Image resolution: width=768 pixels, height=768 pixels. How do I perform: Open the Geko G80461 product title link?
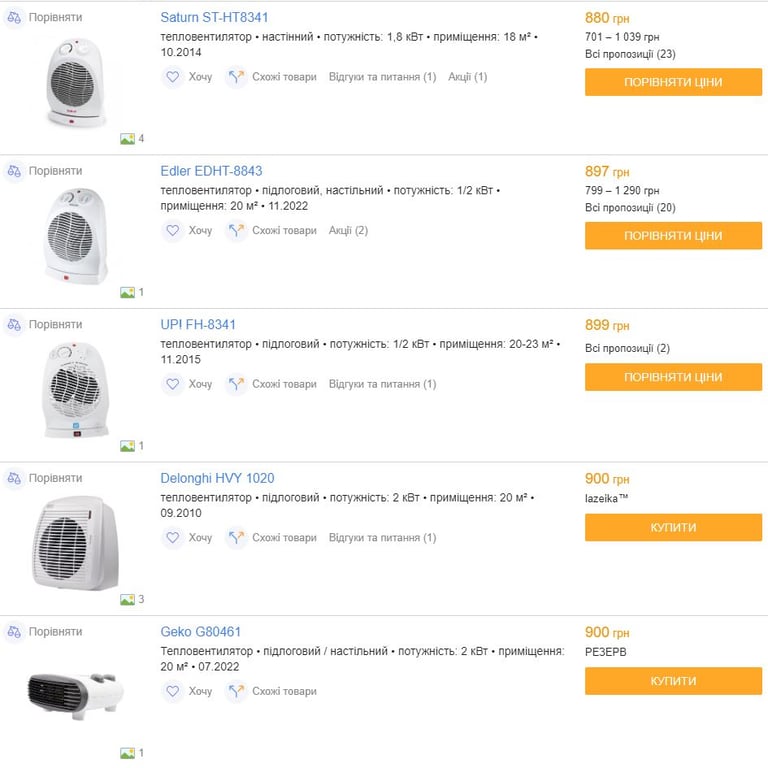(200, 632)
